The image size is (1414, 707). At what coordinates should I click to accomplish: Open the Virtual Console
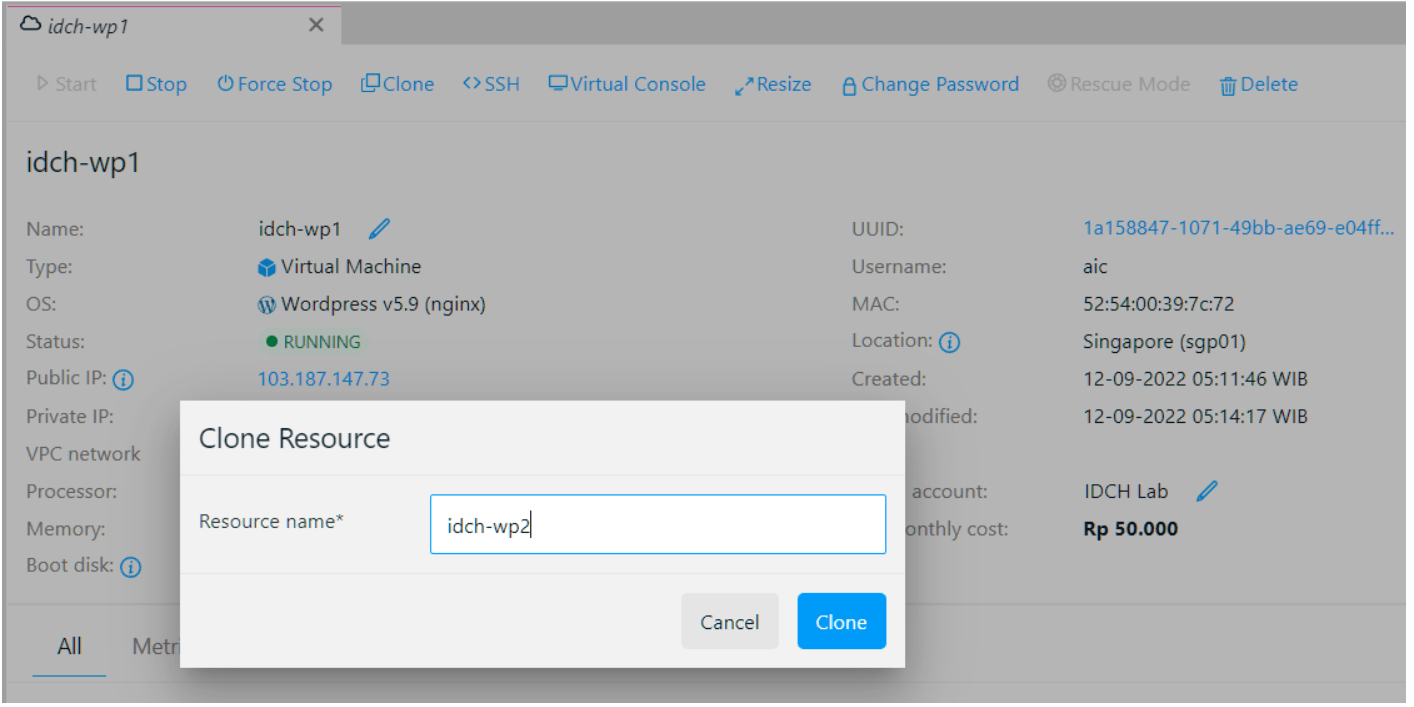tap(627, 84)
